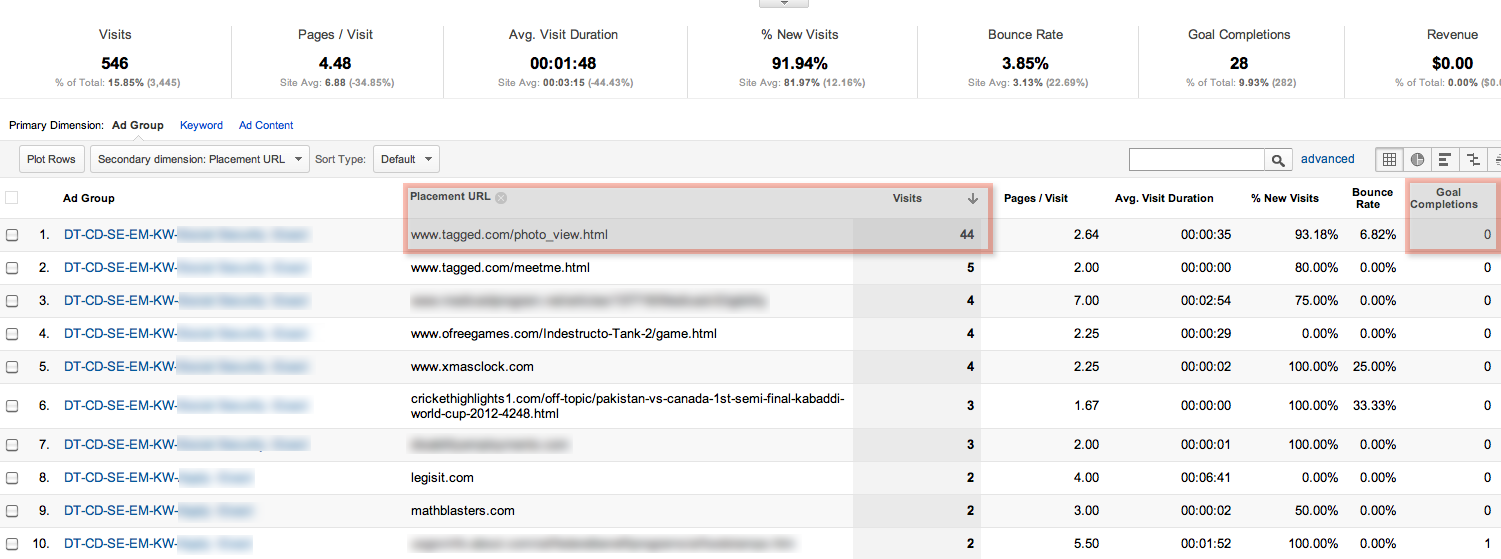Sort by the Ad Group column header

(x=89, y=199)
